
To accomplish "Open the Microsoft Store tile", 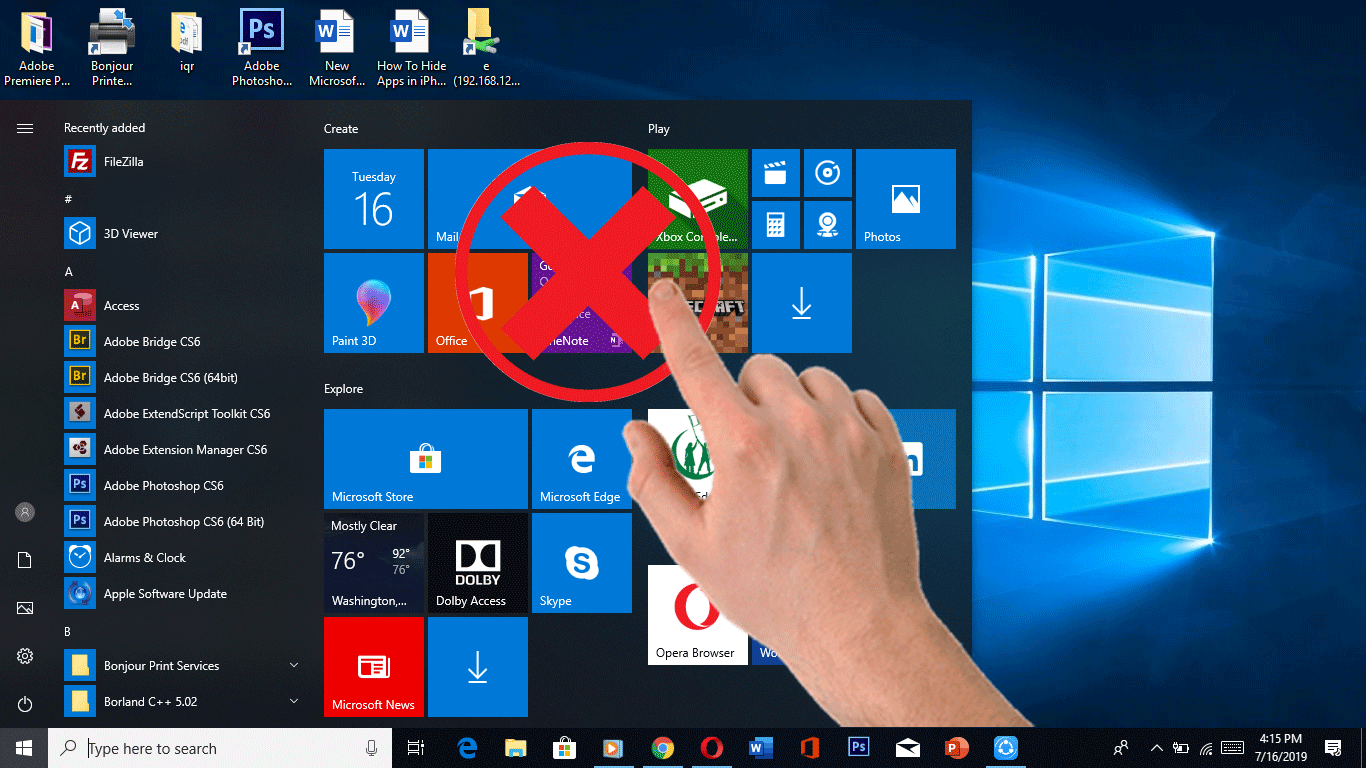I will click(426, 459).
